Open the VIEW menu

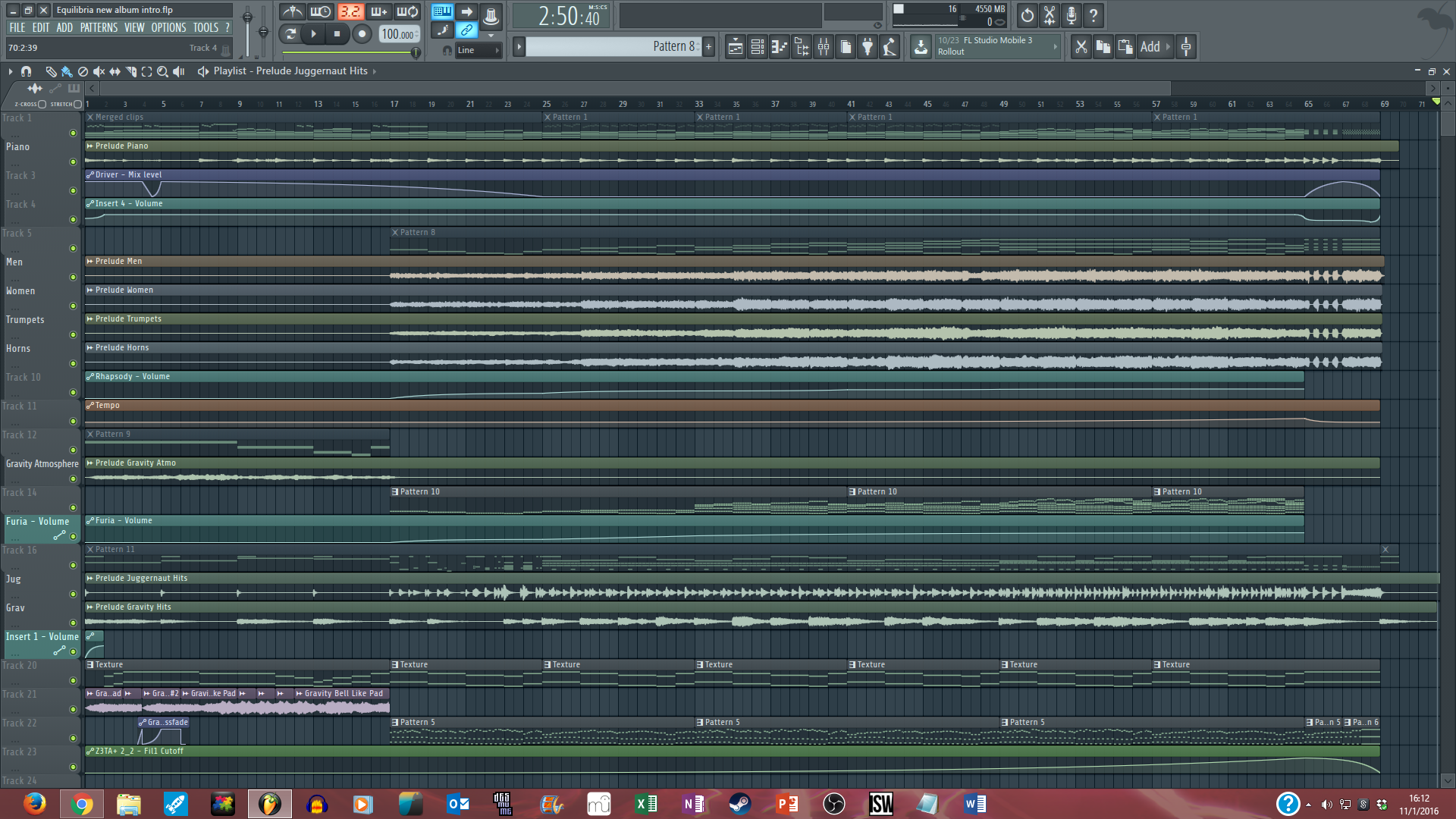pos(134,27)
